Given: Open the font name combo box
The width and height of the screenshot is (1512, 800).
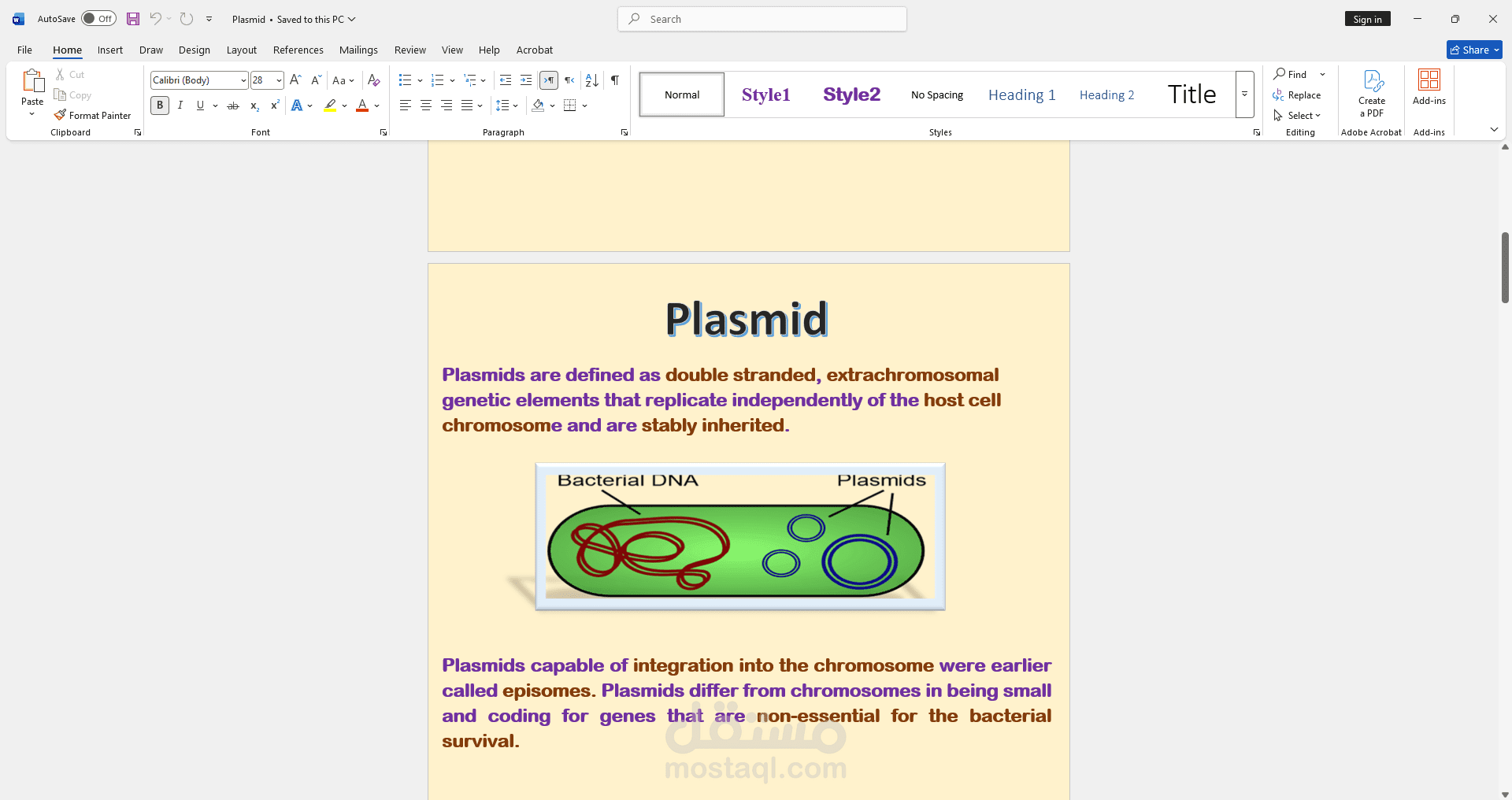Looking at the screenshot, I should point(199,80).
